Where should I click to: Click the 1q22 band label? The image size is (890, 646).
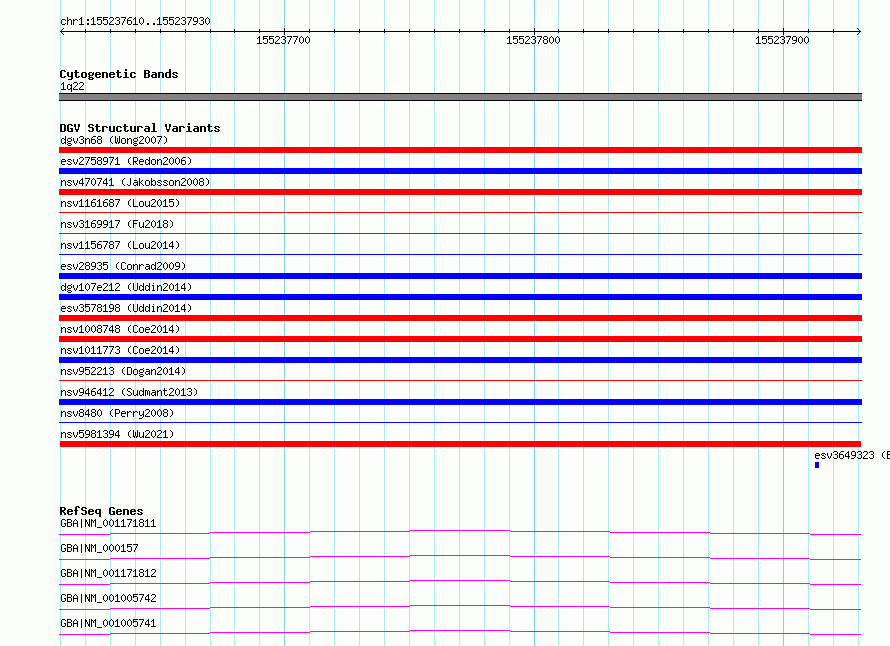[72, 86]
